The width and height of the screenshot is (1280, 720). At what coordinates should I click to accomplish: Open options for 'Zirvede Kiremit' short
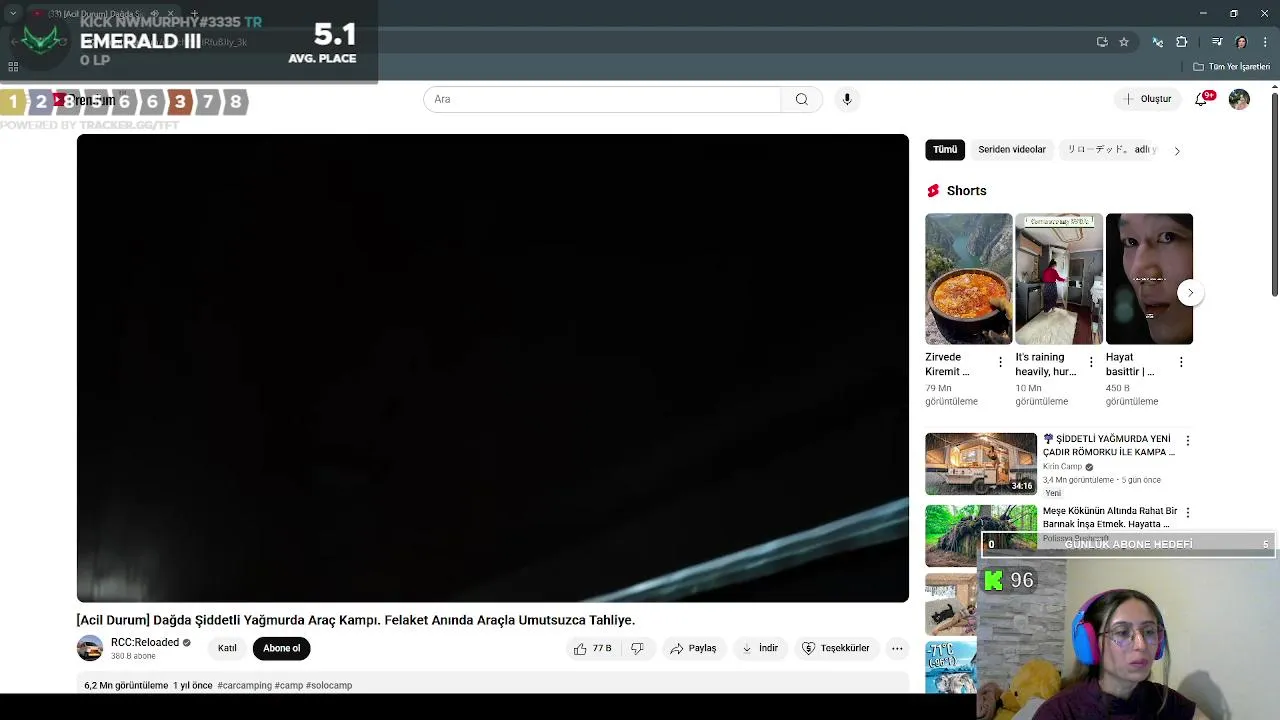pos(1000,362)
